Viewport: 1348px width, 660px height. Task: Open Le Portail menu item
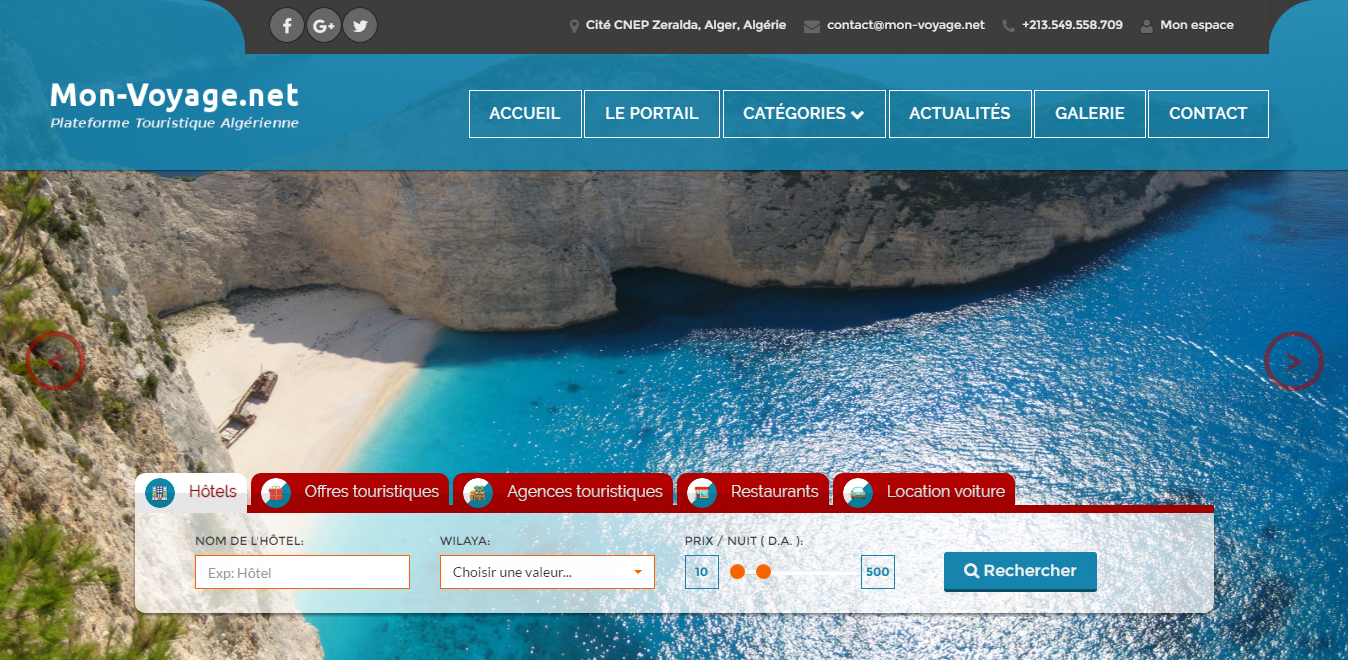(x=652, y=114)
